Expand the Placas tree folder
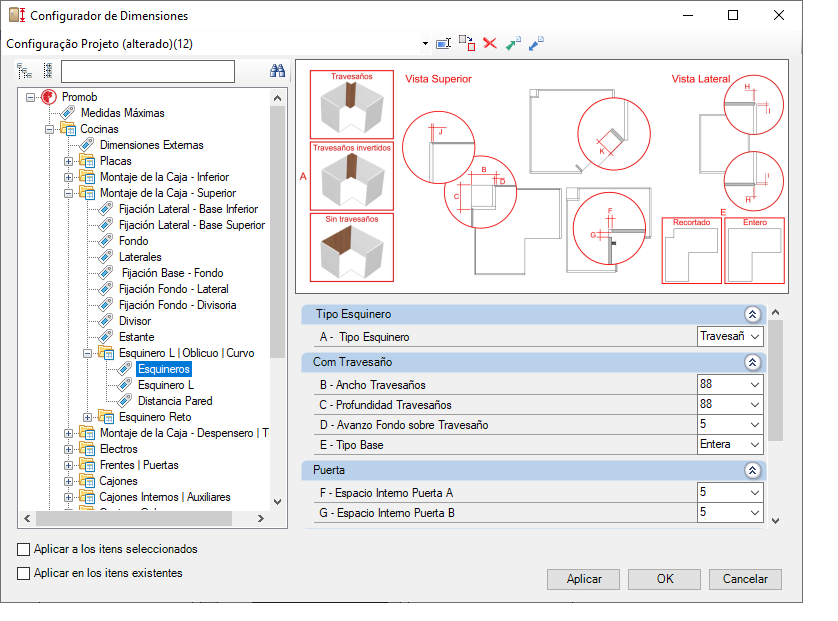 [68, 161]
